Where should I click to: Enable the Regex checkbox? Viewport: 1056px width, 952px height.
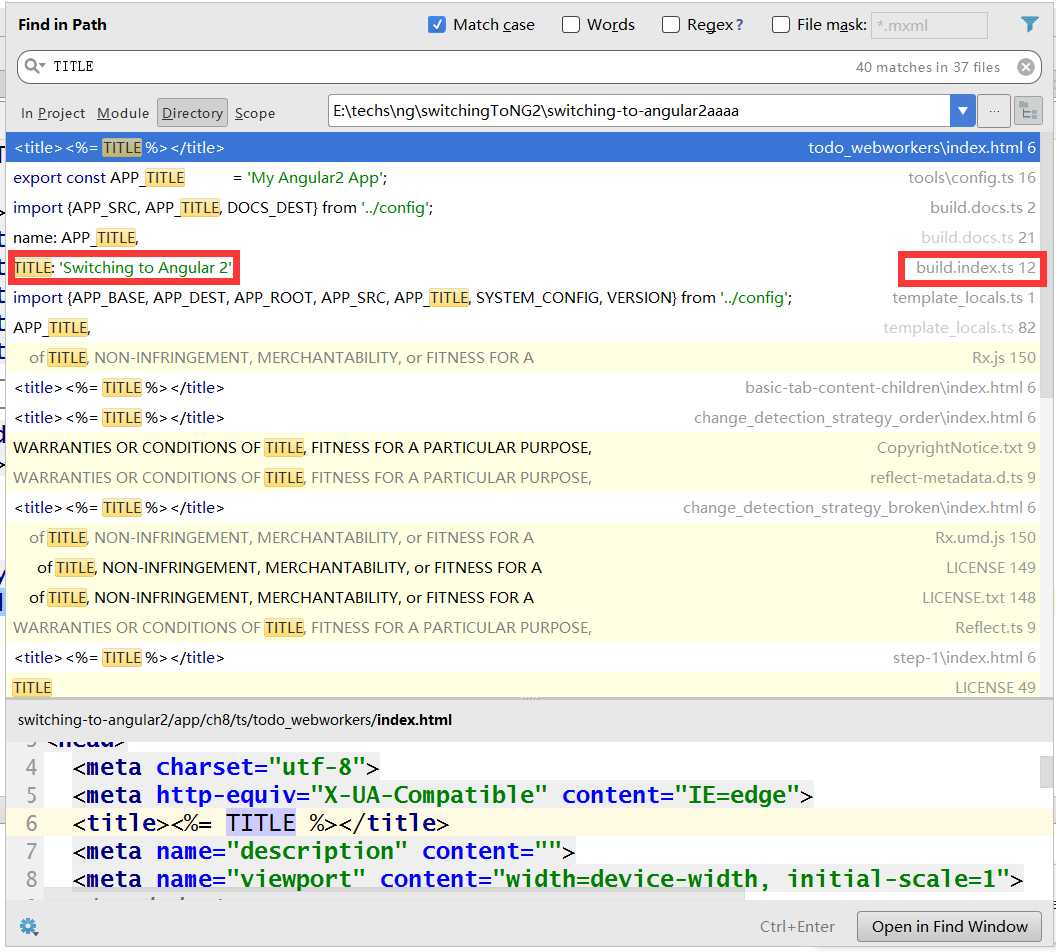click(670, 25)
